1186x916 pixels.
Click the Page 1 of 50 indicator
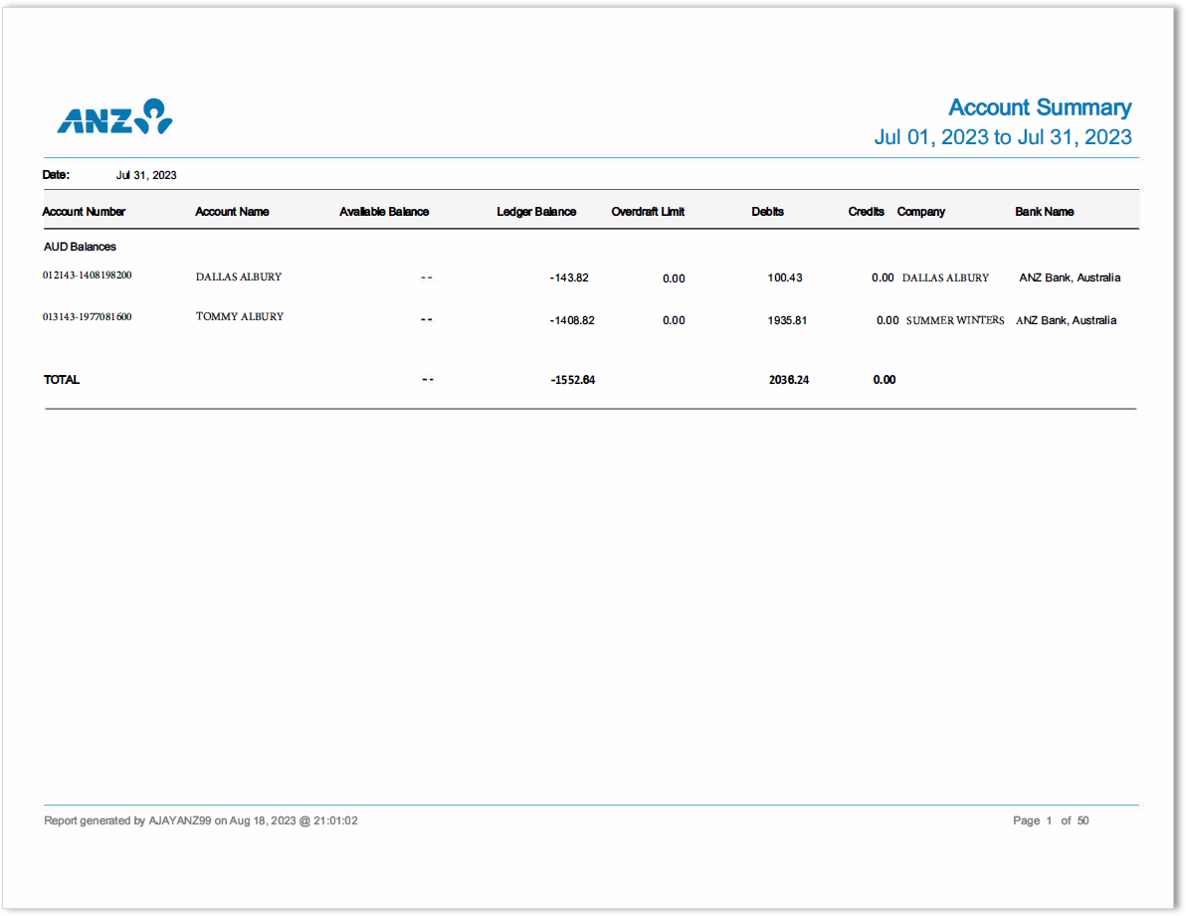(1051, 820)
